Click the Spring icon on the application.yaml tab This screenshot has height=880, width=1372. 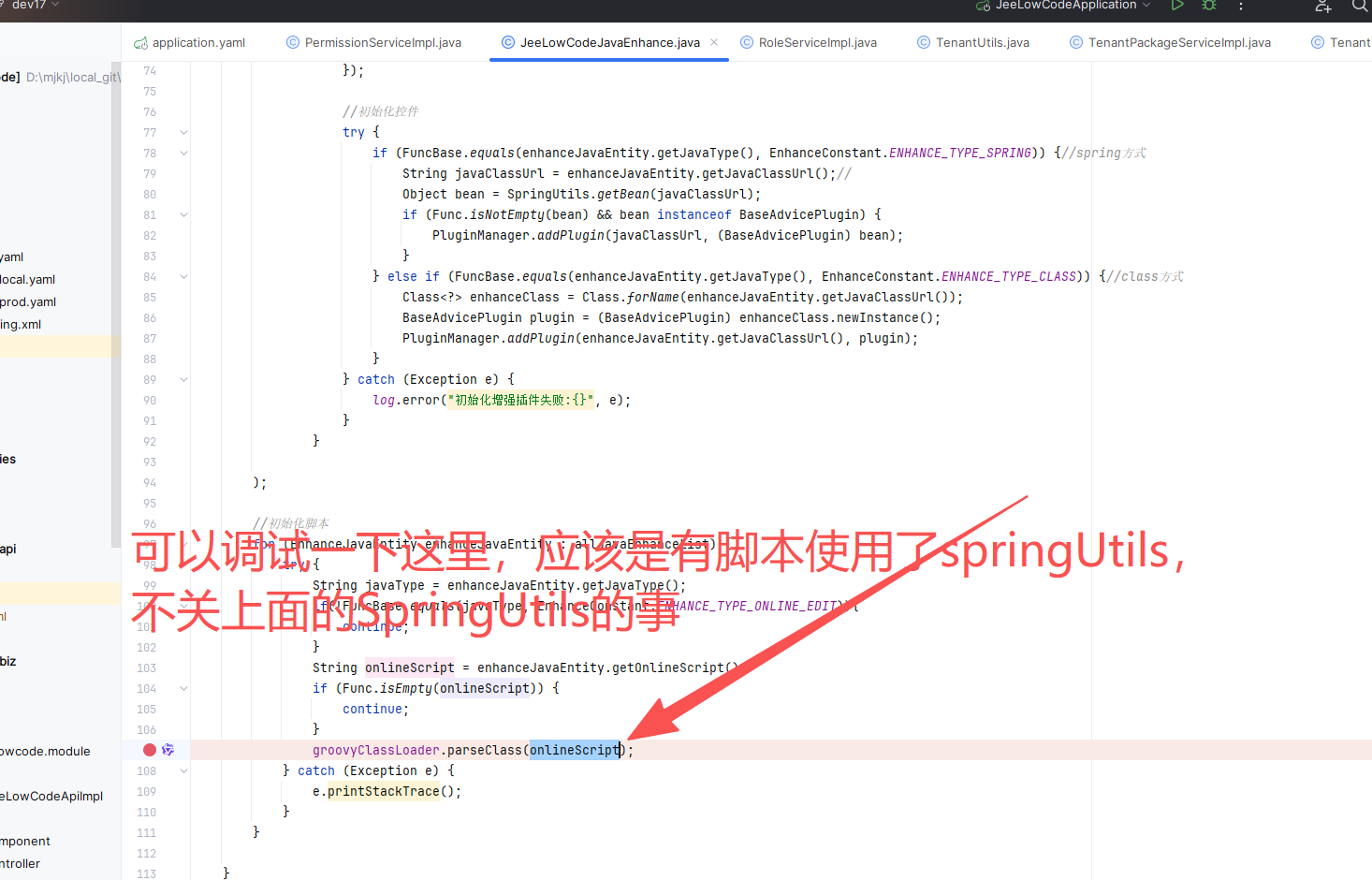point(140,43)
